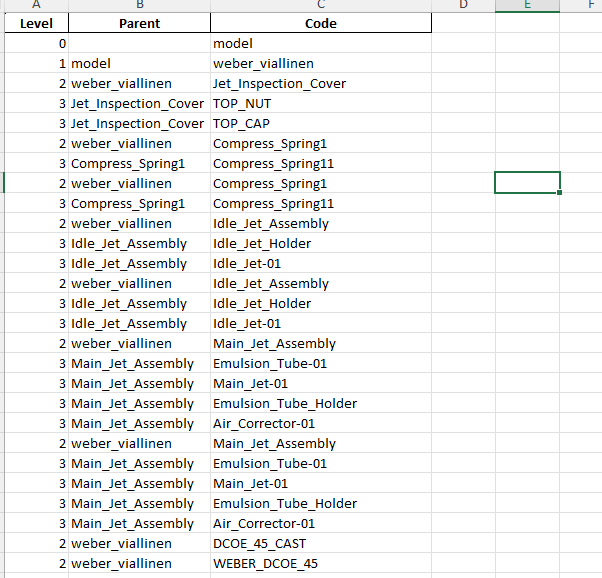The width and height of the screenshot is (602, 578).
Task: Select the WEBER_DCOE_45 cell
Action: pyautogui.click(x=320, y=563)
